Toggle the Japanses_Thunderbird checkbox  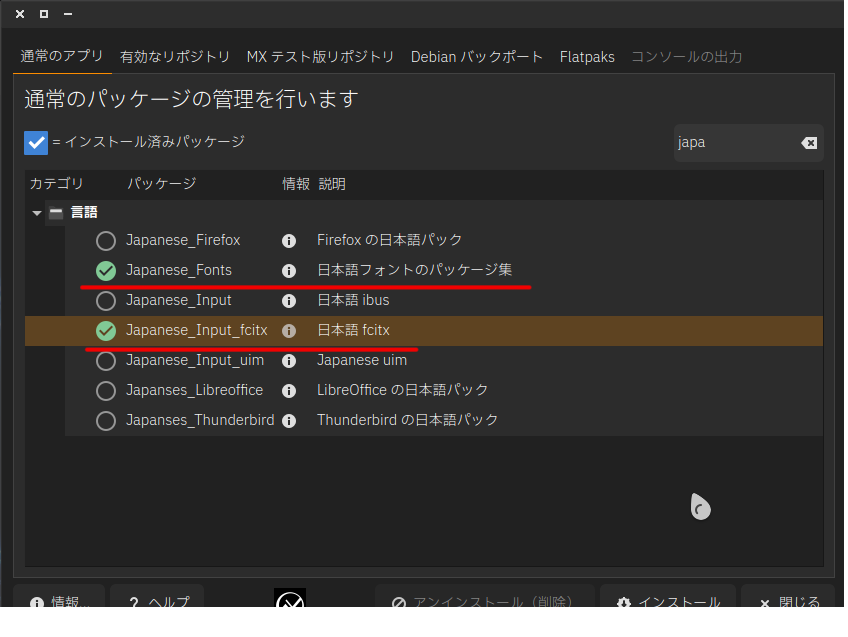coord(106,421)
